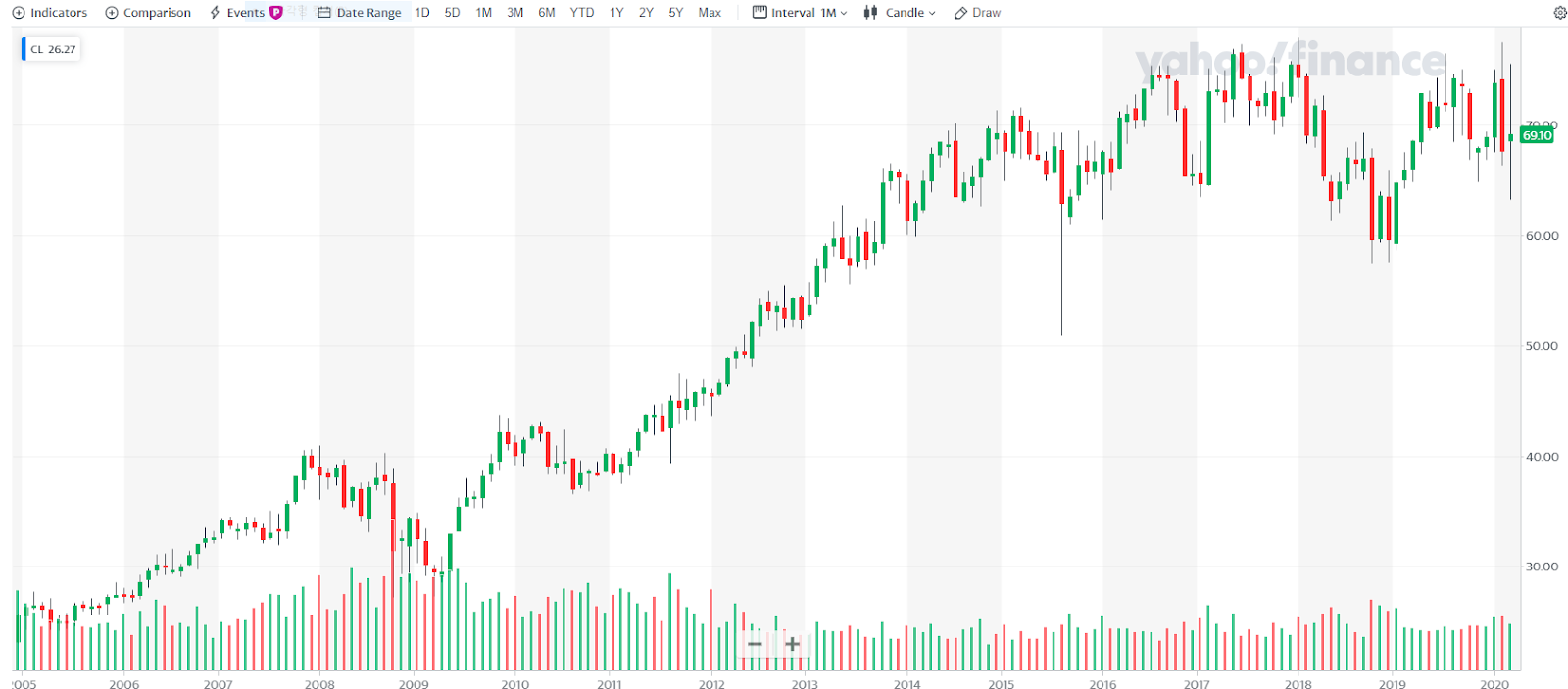The image size is (1568, 689).
Task: Select the 1M range
Action: pyautogui.click(x=484, y=13)
